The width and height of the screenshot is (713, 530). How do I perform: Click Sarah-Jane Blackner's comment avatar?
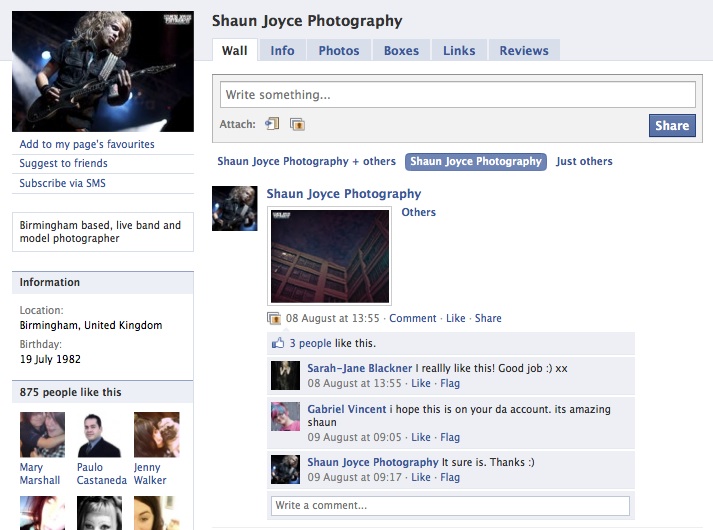tap(286, 375)
